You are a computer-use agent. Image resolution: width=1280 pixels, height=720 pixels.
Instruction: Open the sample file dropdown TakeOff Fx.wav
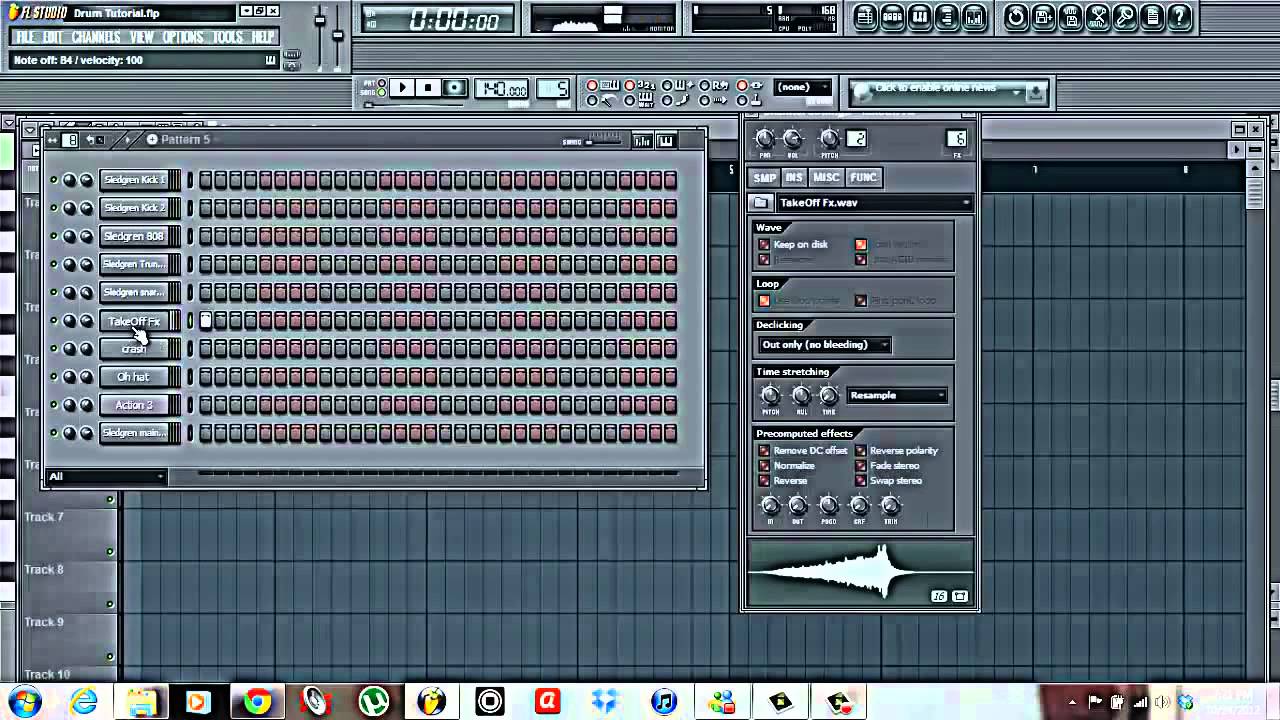873,203
